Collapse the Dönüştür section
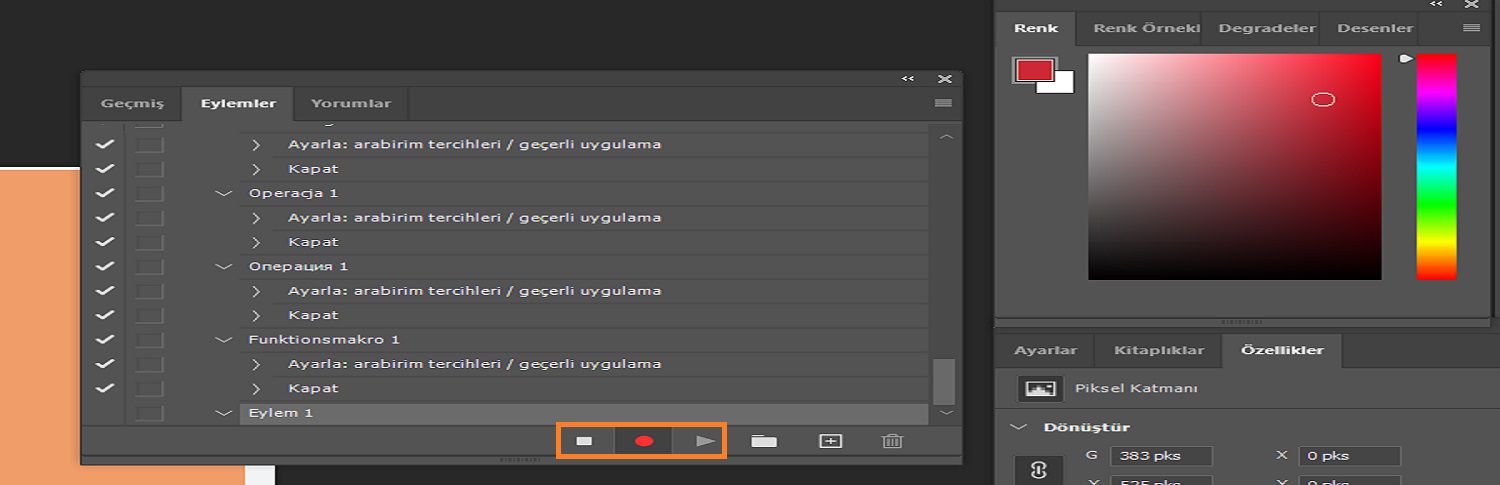 1018,427
